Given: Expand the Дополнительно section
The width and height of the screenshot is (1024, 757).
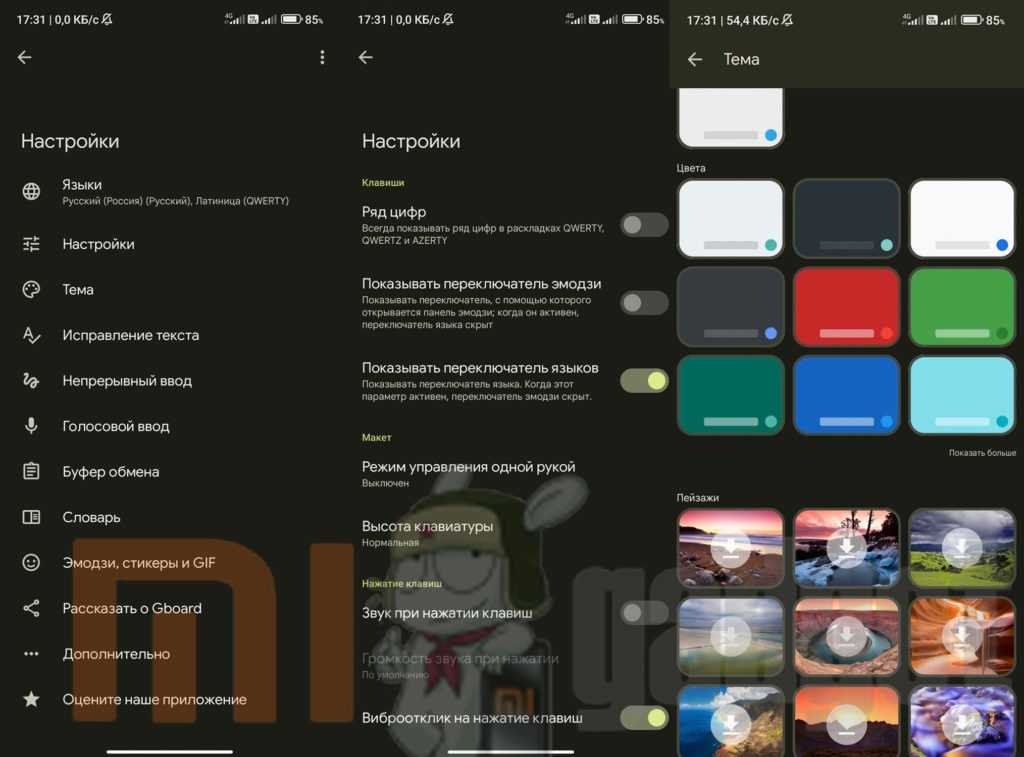Looking at the screenshot, I should click(x=116, y=654).
